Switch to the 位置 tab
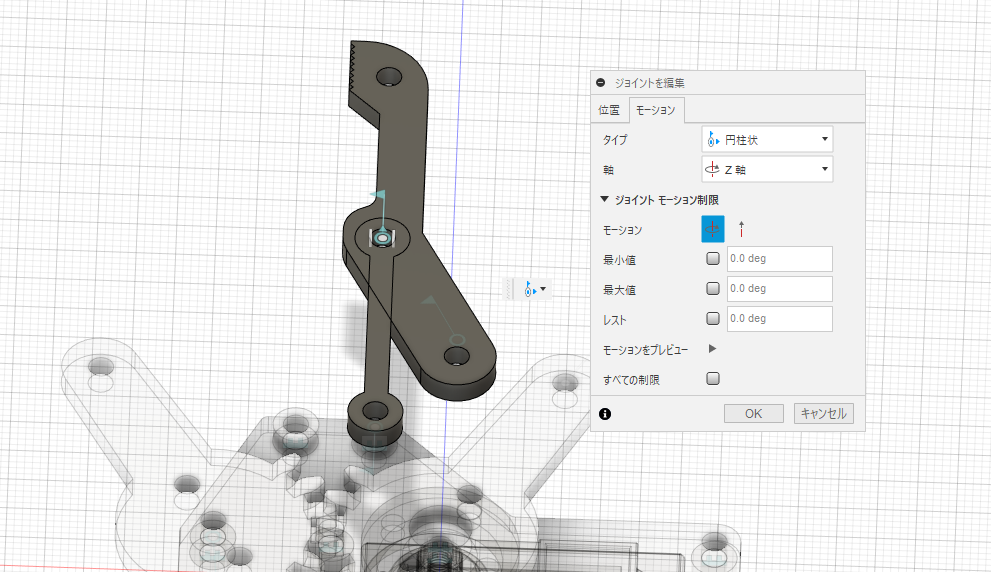Screen dimensions: 991x572 point(609,110)
